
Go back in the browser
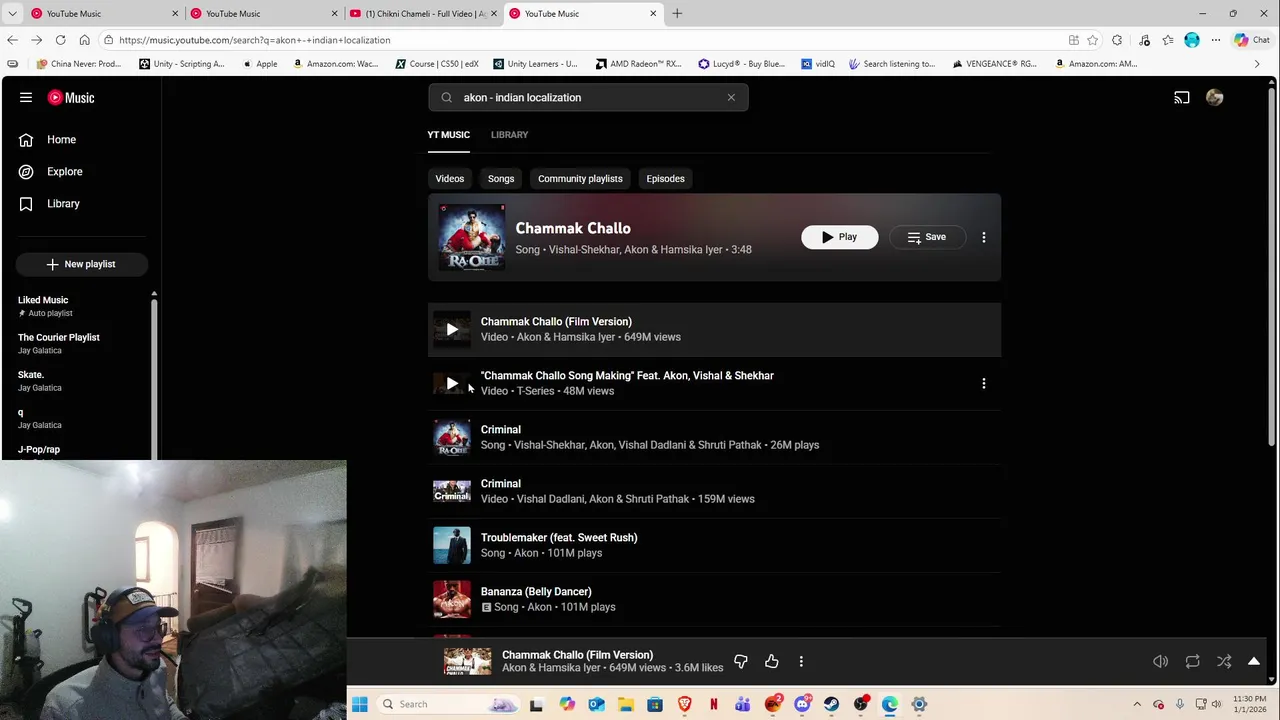point(12,40)
